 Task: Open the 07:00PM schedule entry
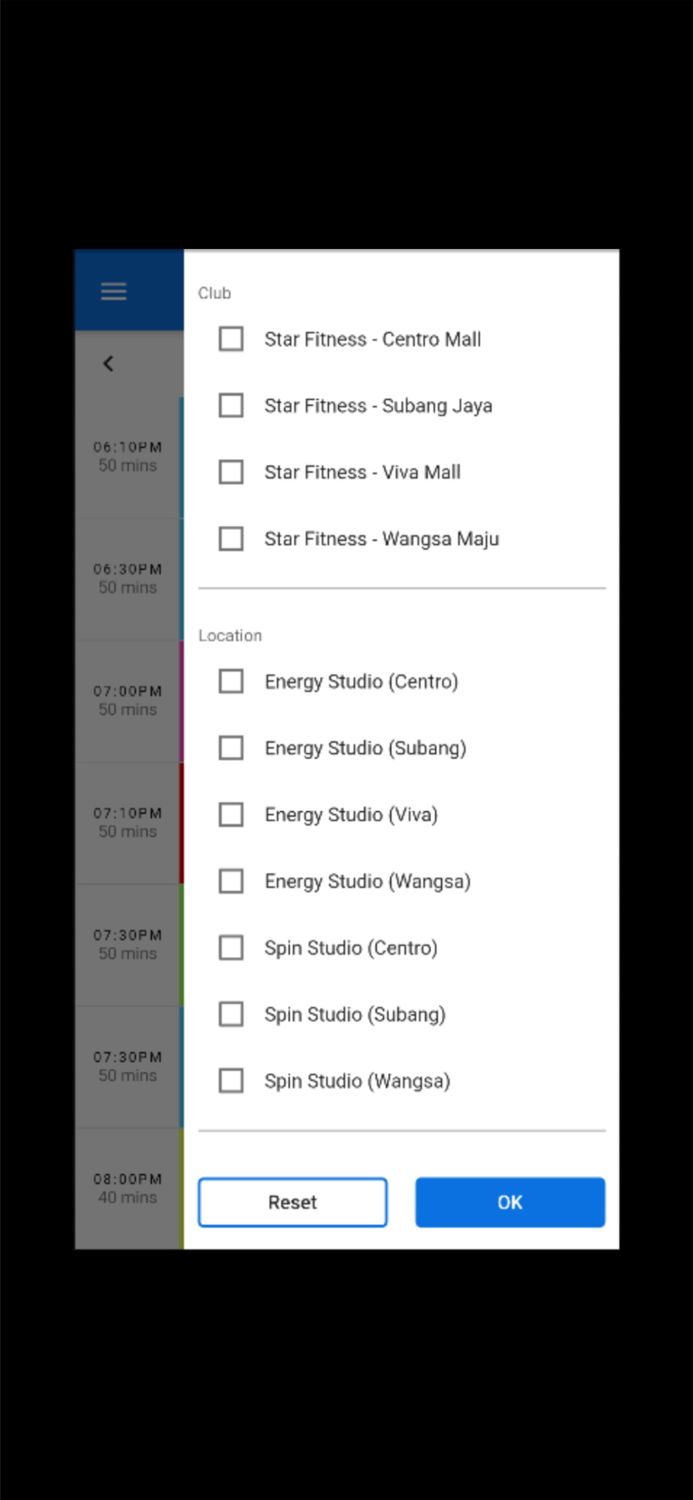tap(127, 700)
